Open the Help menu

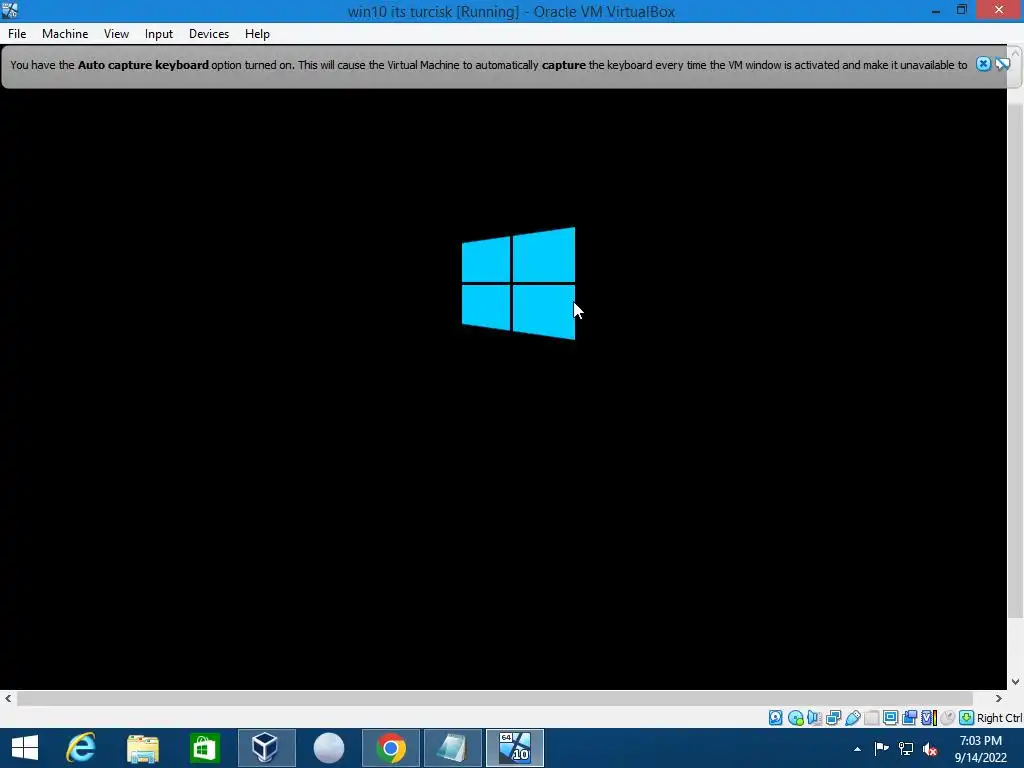[x=257, y=34]
